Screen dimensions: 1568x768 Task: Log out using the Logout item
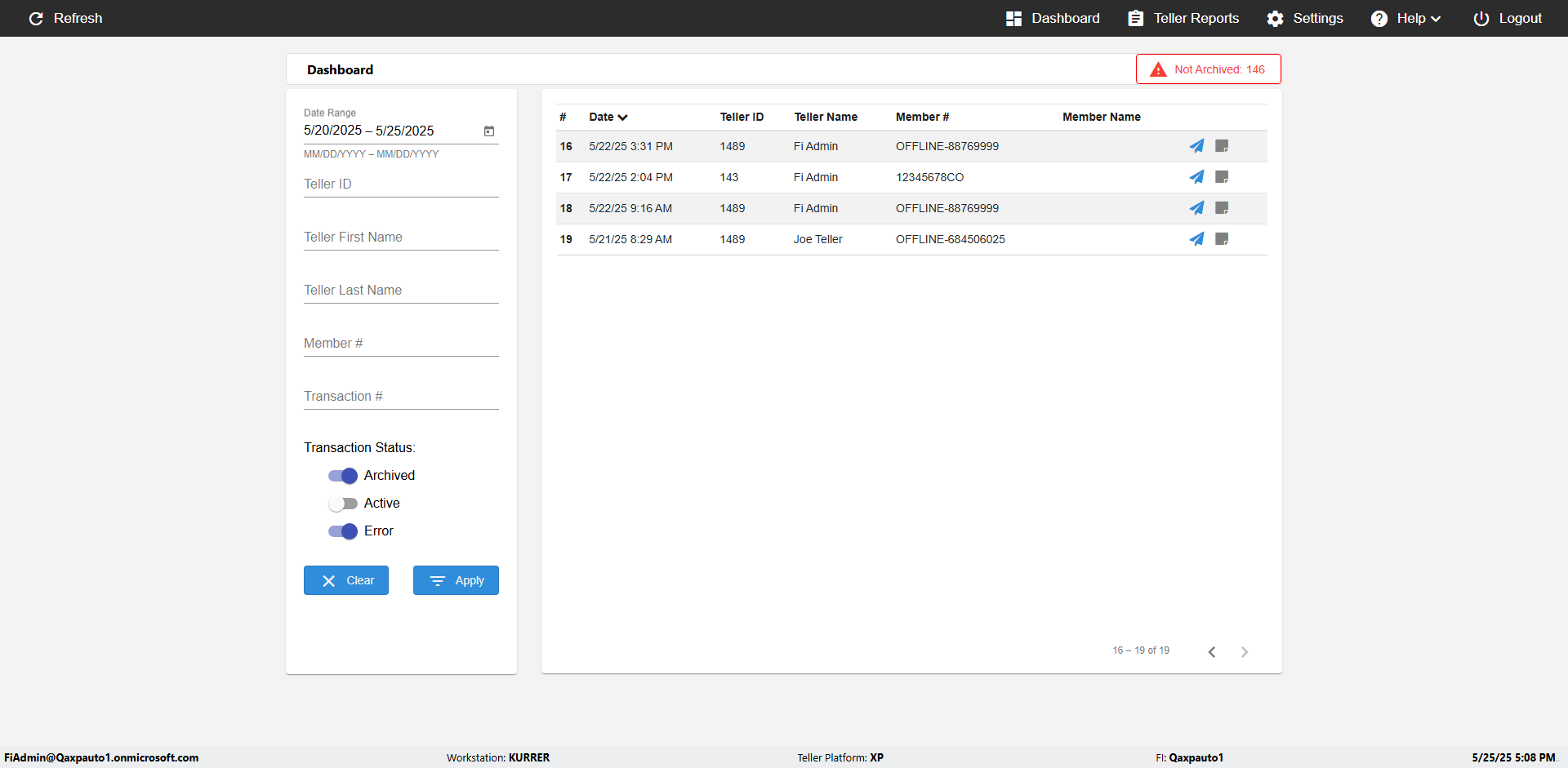tap(1508, 18)
